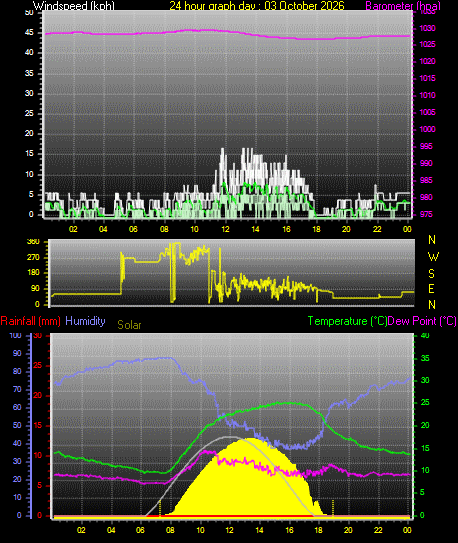458x543 pixels.
Task: Click the 'Windspeed (kph)' chart title
Action: (x=73, y=6)
